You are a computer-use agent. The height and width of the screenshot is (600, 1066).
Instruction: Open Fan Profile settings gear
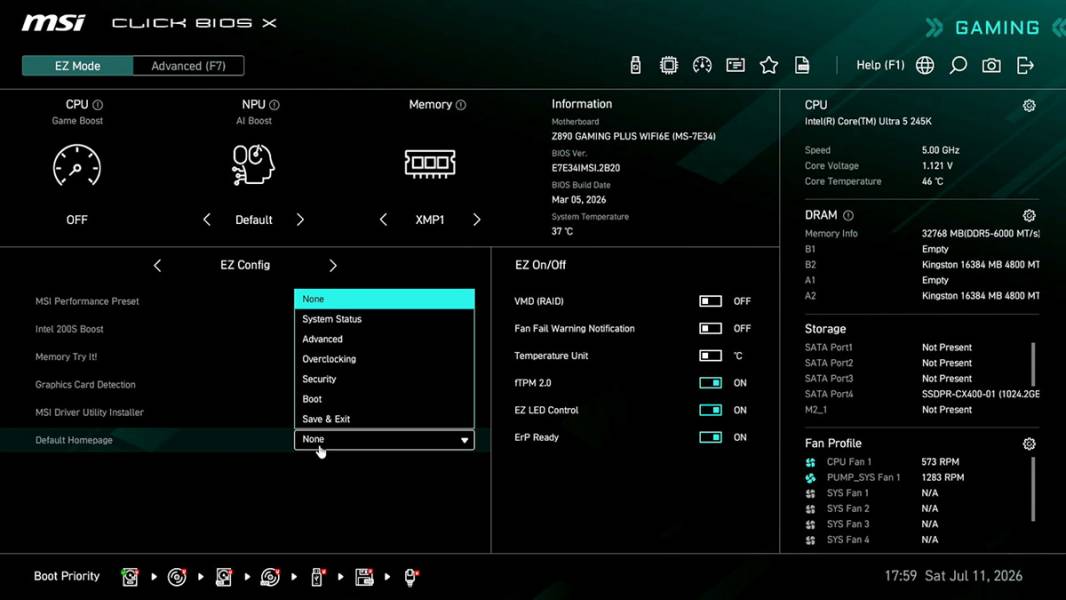(x=1029, y=444)
